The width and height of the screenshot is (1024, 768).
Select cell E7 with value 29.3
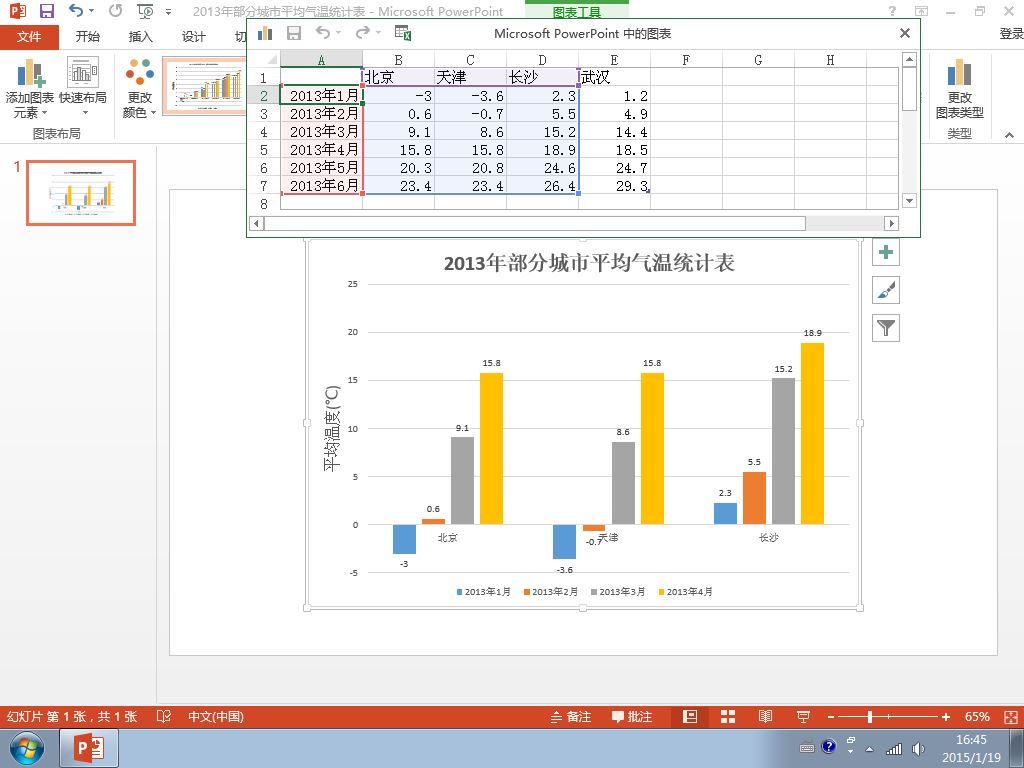615,185
